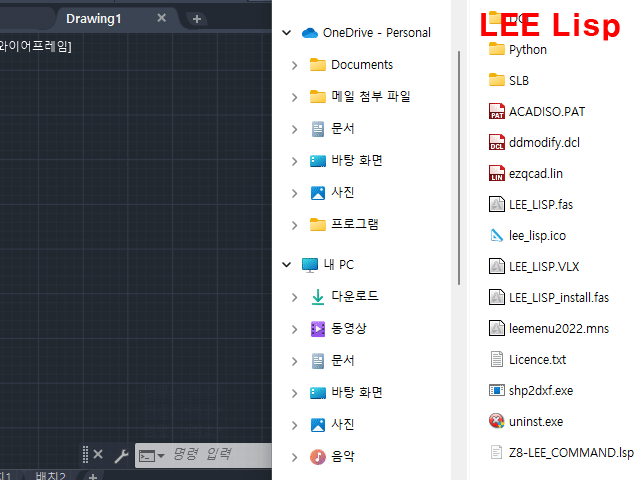Expand the 프로그램 folder

point(295,225)
